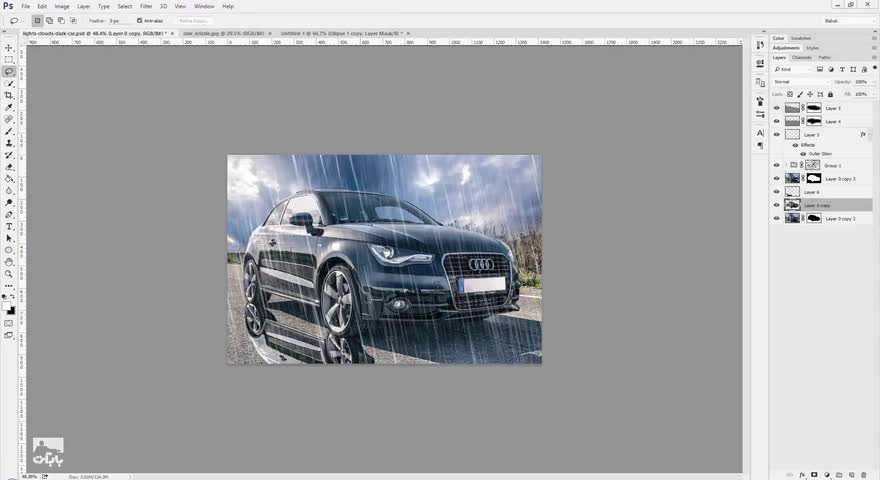Reset default foreground and background colors
This screenshot has height=480, width=880.
(x=4, y=296)
